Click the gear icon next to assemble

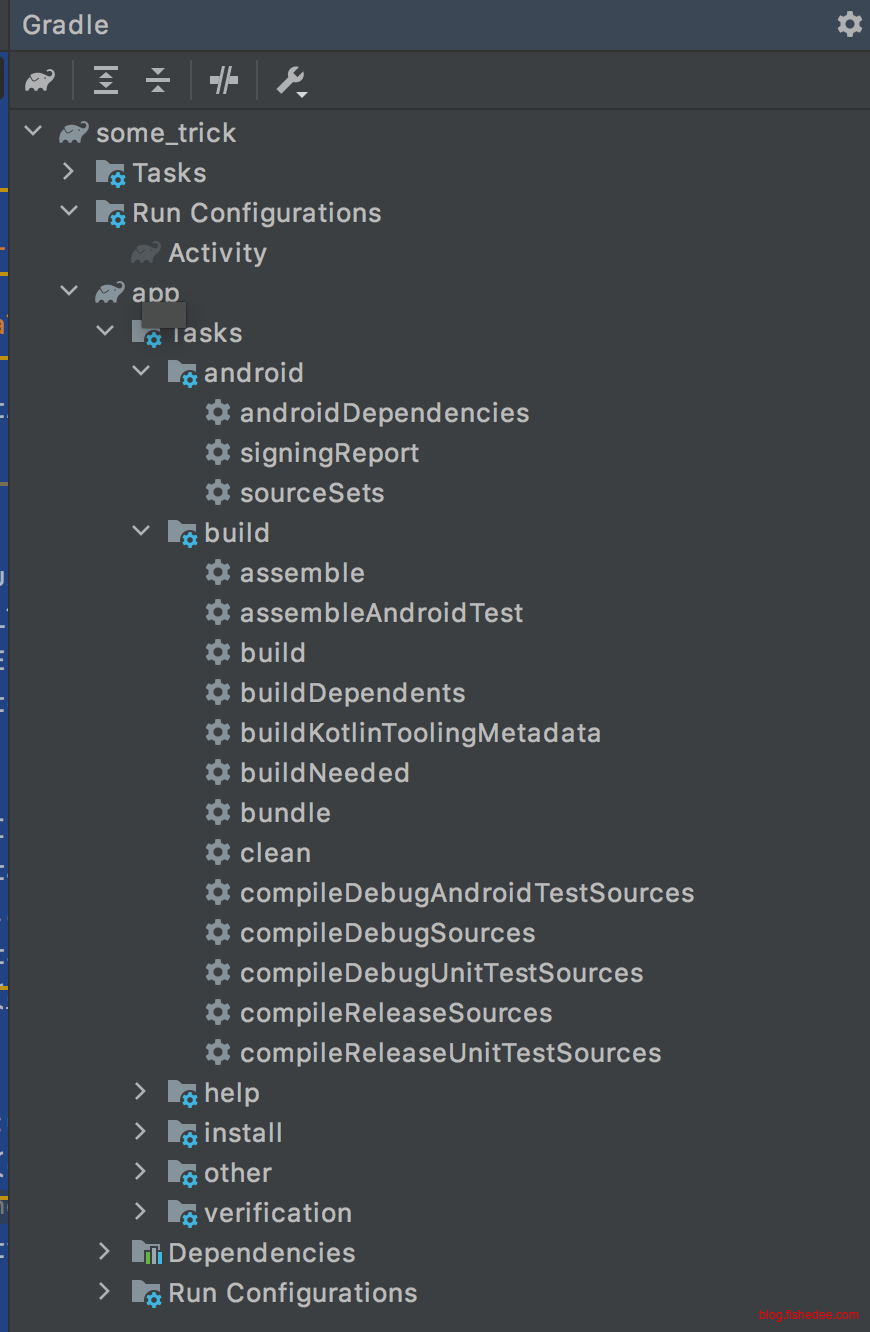point(217,573)
